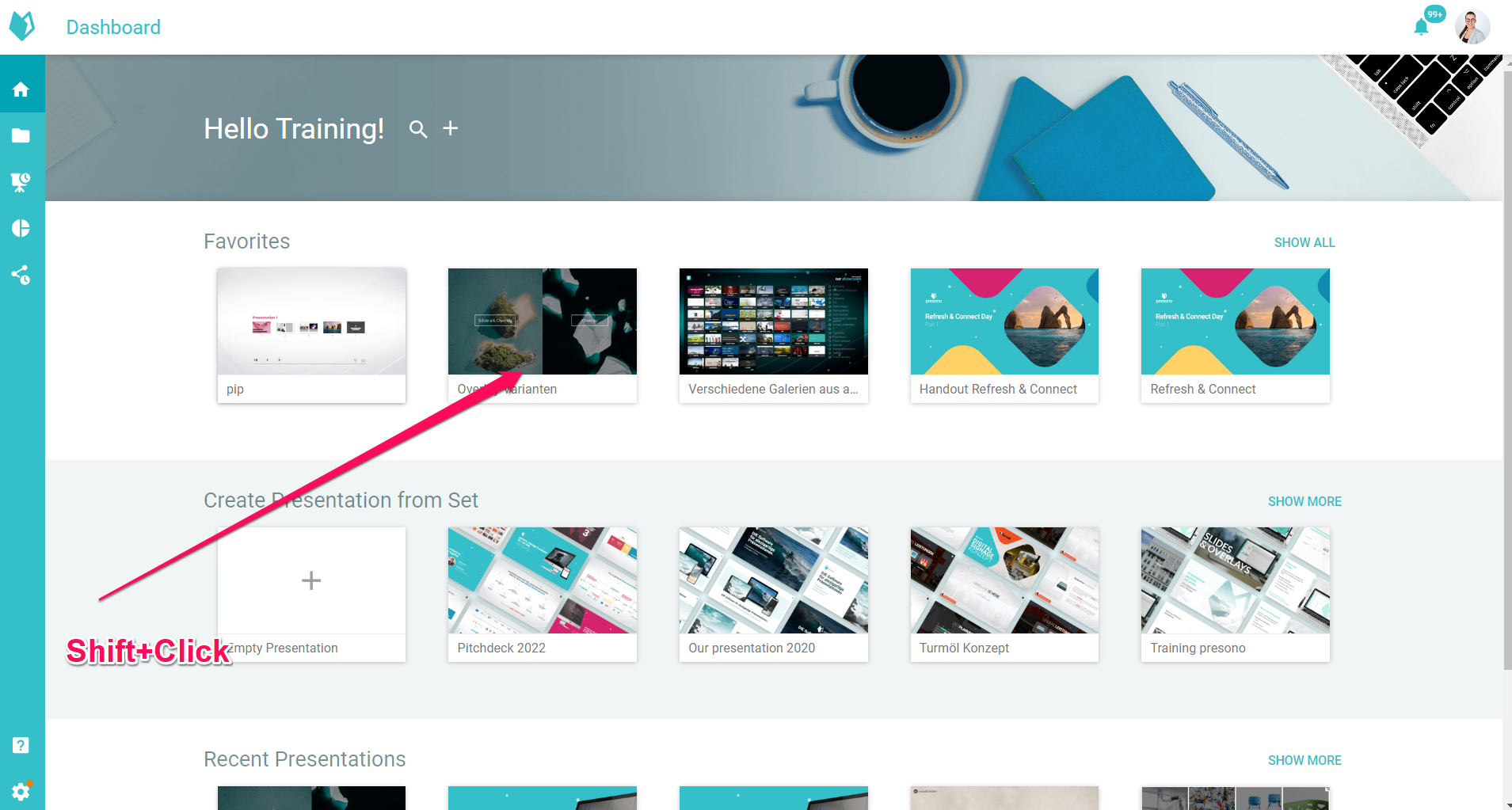
Task: Open the pip favorite thumbnail
Action: coord(311,321)
